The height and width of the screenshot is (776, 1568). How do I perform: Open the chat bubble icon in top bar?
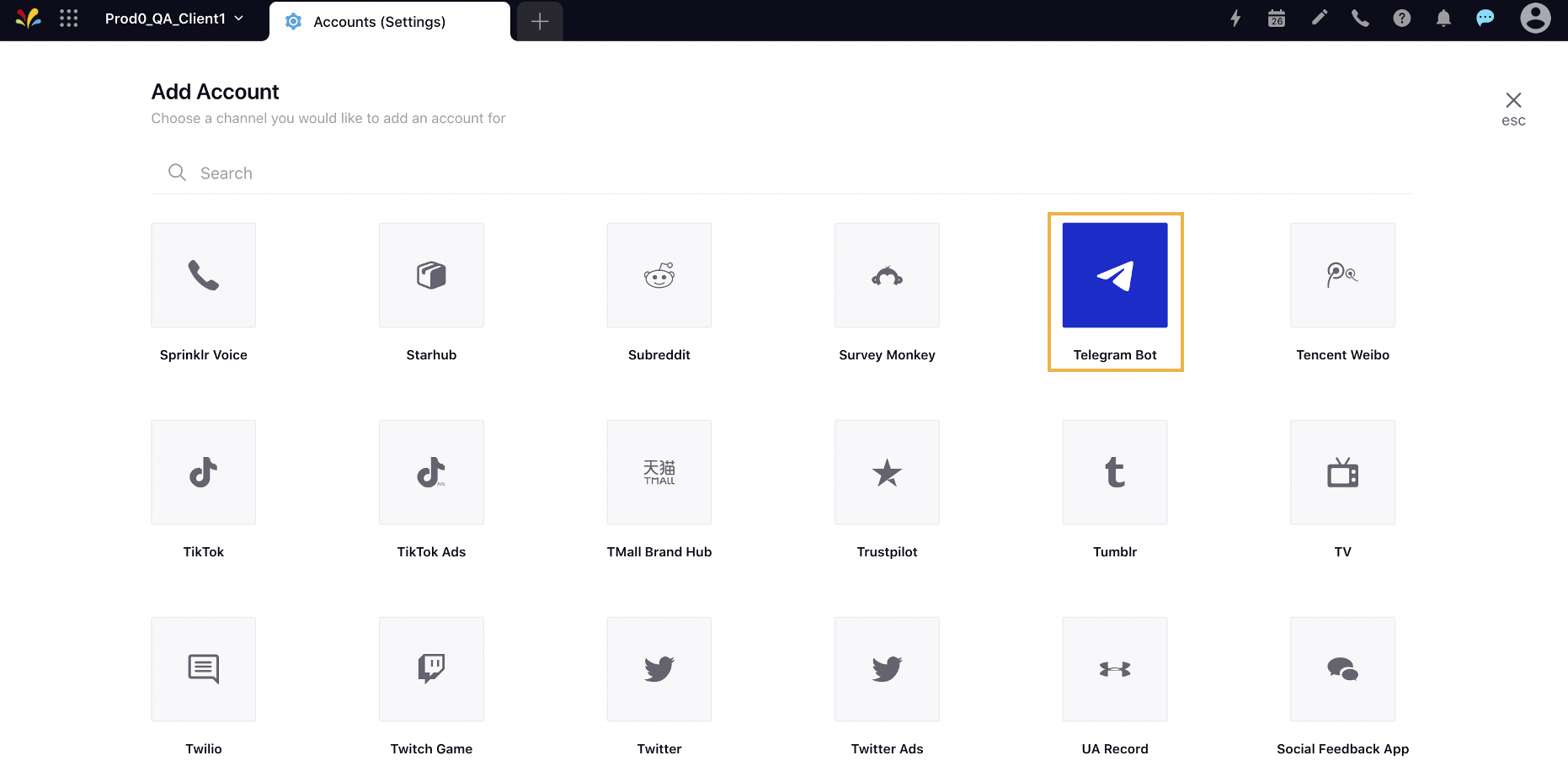[x=1485, y=19]
